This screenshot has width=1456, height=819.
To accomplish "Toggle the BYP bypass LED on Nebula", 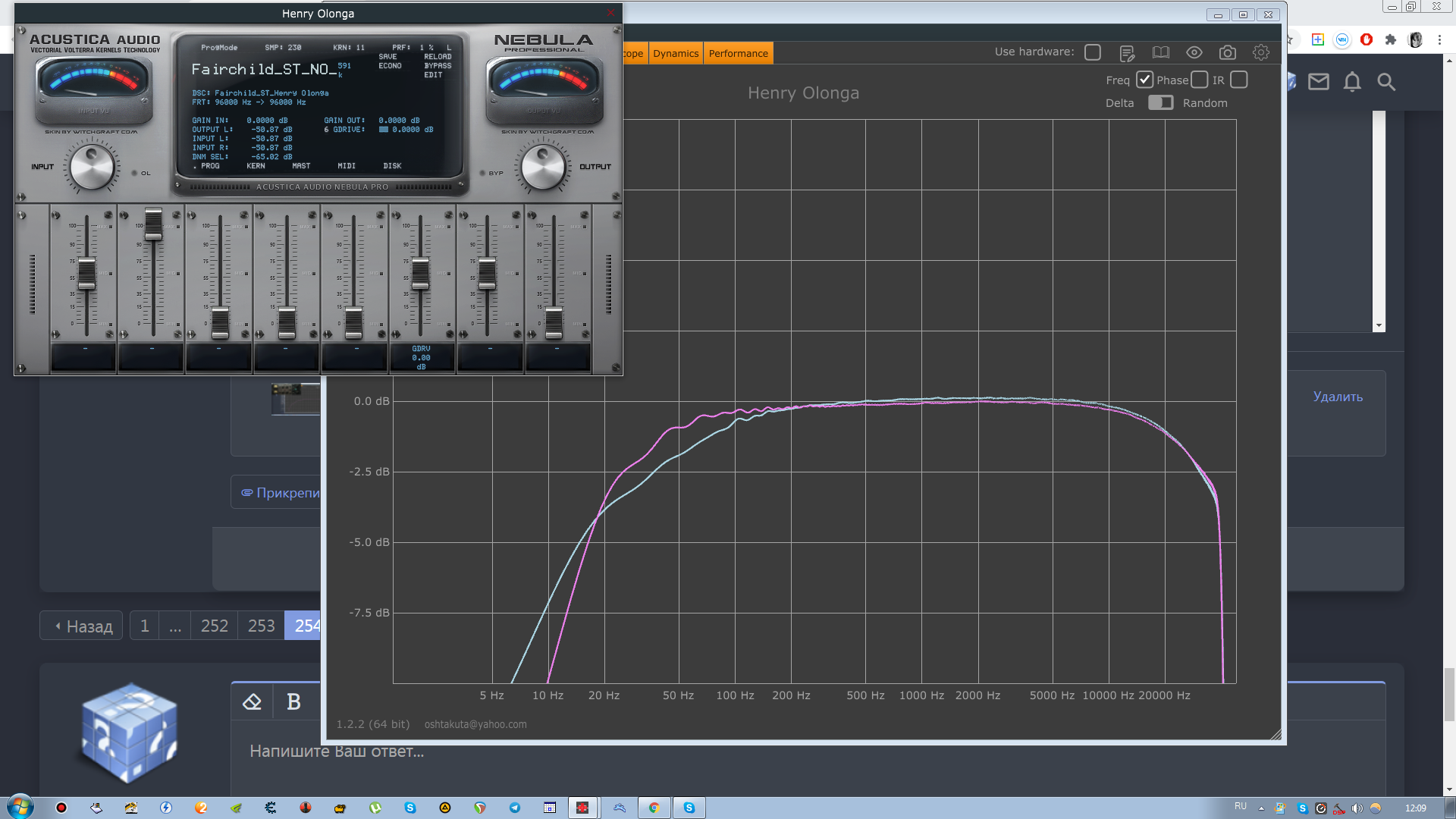I will click(483, 173).
